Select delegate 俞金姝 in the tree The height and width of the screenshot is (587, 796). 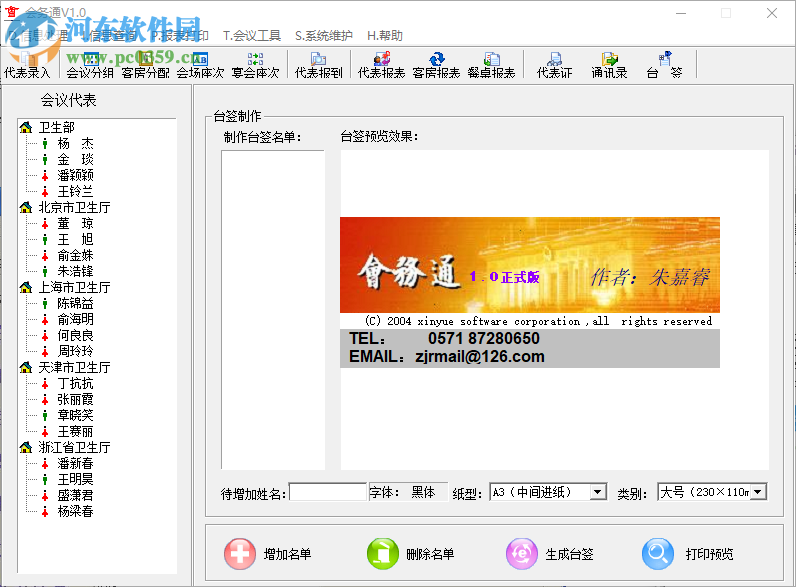(75, 255)
